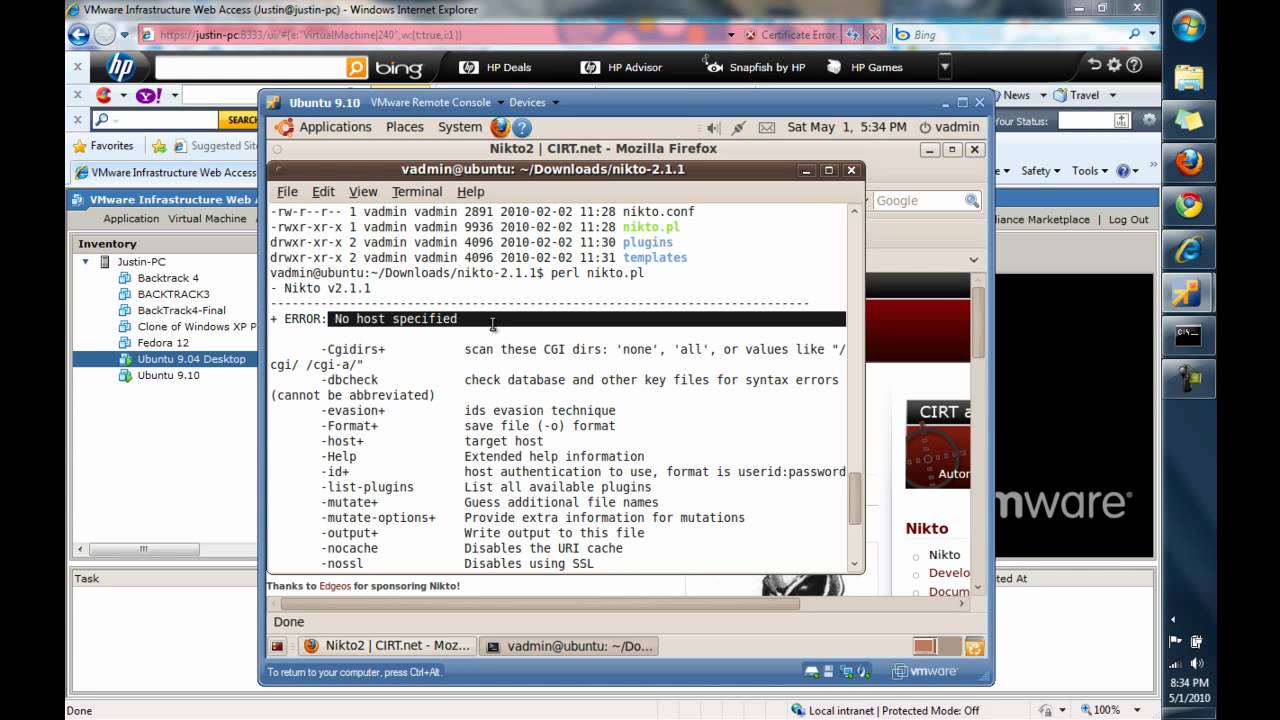
Task: Select Fedora 12 virtual machine
Action: coord(154,343)
